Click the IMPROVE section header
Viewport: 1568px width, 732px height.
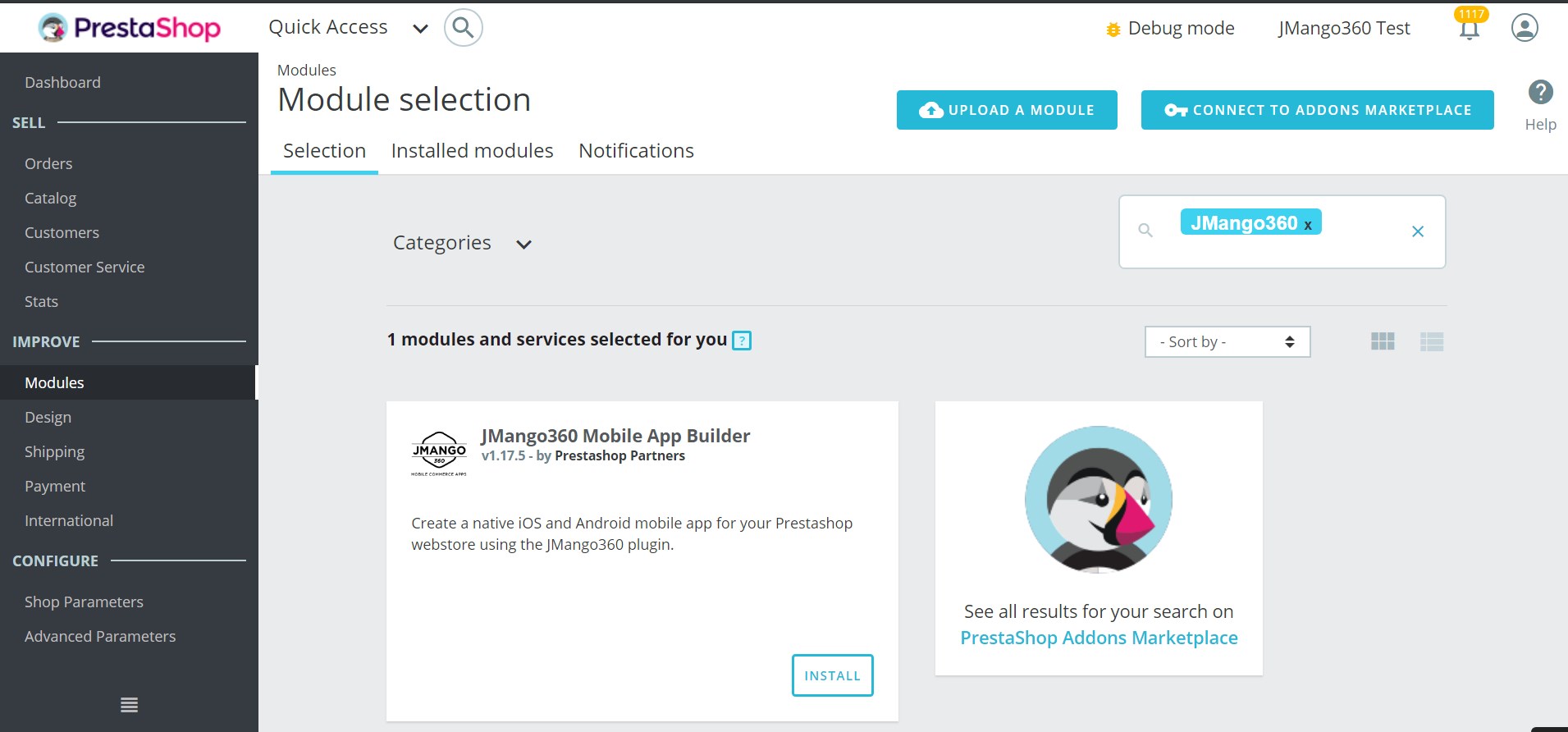click(46, 341)
